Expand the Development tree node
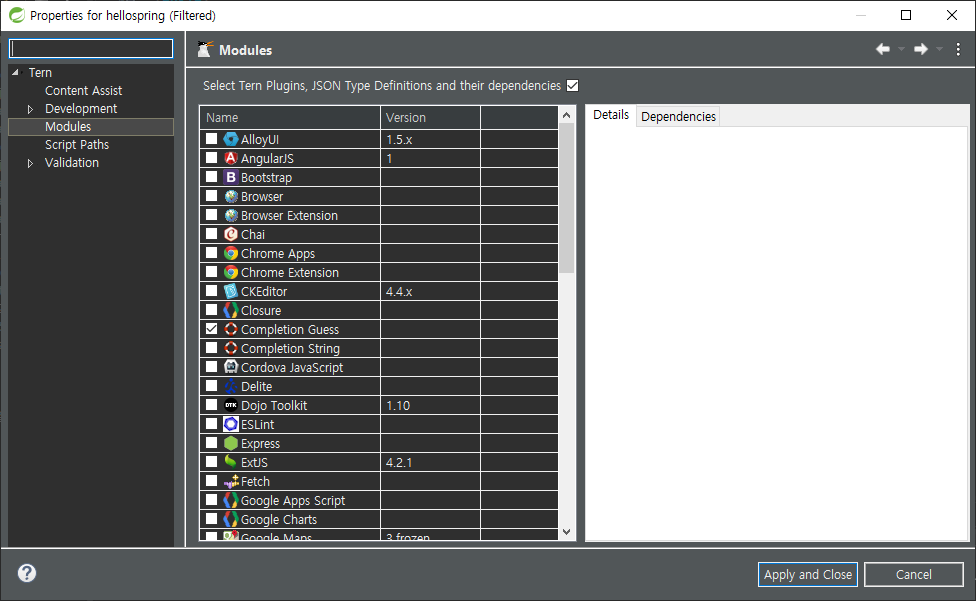The height and width of the screenshot is (601, 976). click(30, 109)
